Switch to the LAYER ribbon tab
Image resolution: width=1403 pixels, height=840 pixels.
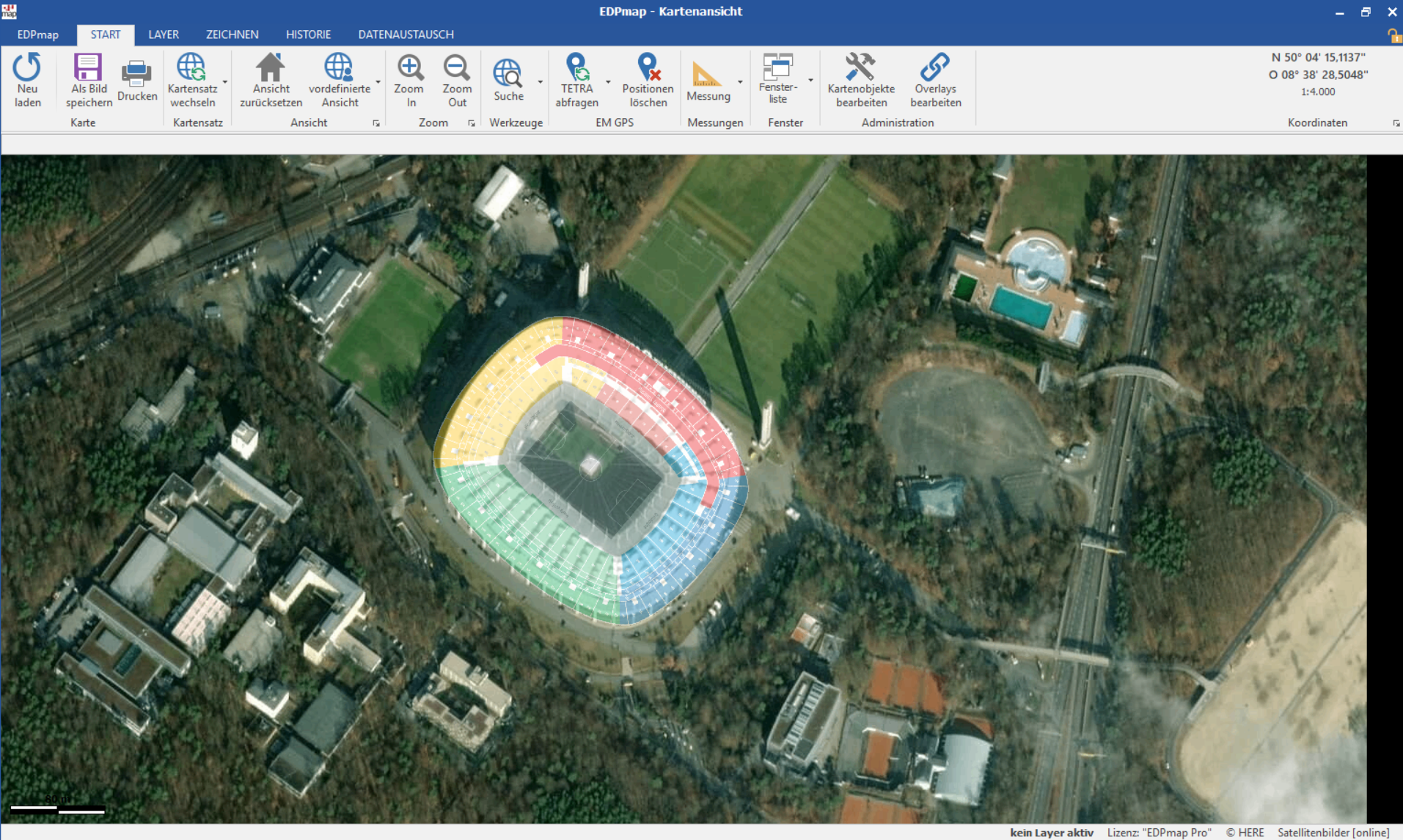click(x=163, y=34)
